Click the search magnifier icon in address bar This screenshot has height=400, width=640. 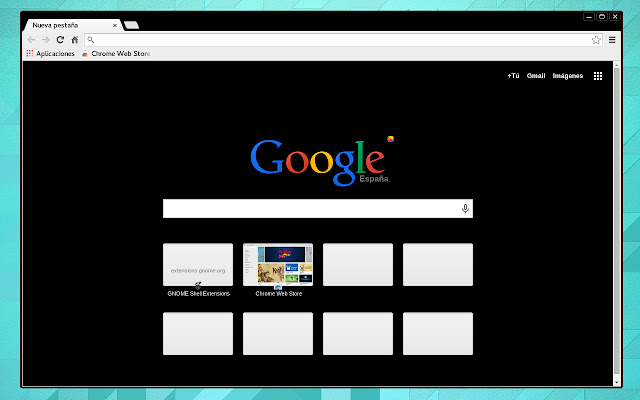coord(91,40)
